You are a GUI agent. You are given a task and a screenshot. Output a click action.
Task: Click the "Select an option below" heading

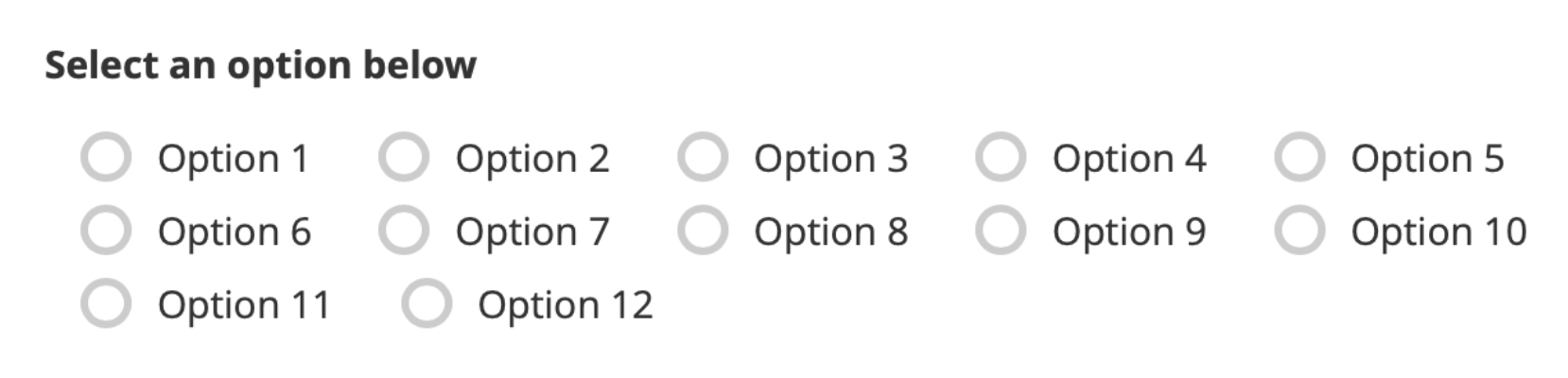tap(260, 65)
